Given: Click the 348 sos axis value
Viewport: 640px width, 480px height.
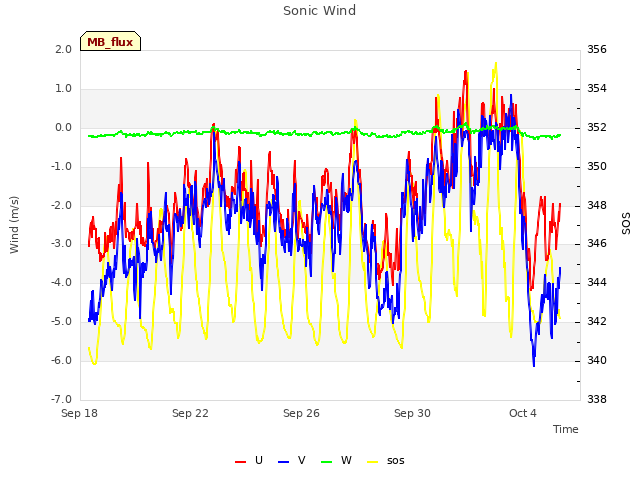Looking at the screenshot, I should click(597, 205).
